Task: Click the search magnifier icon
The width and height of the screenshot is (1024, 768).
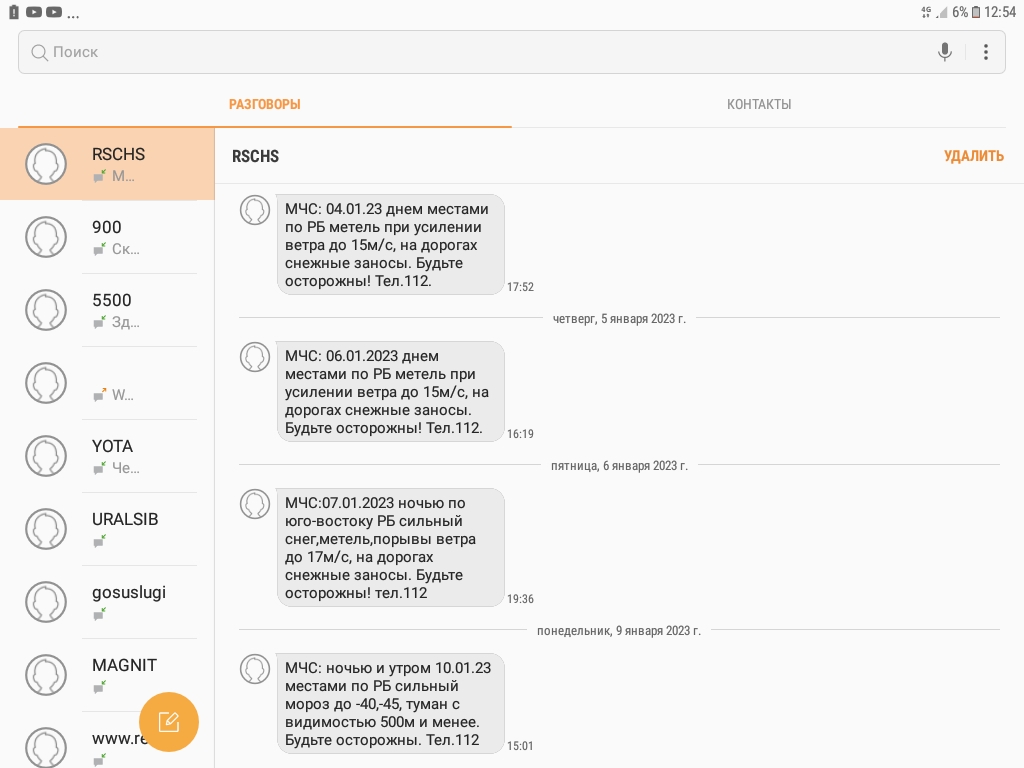Action: click(39, 52)
